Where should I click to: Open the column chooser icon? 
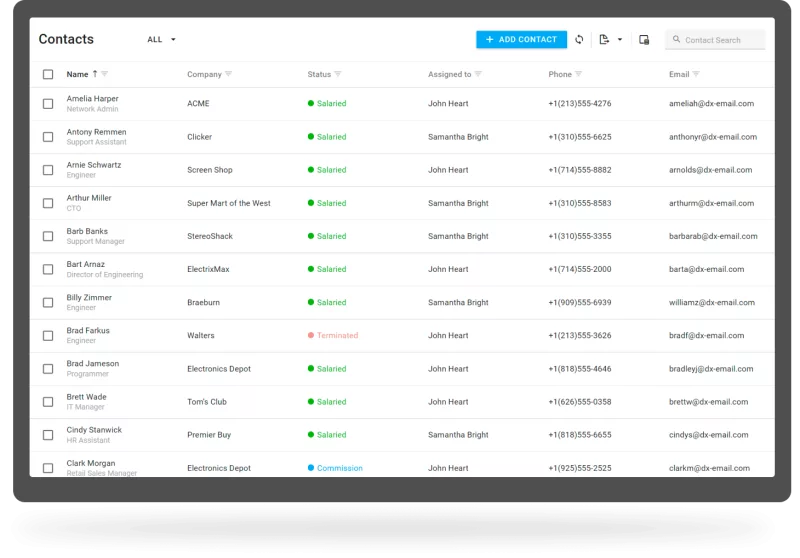[x=644, y=40]
